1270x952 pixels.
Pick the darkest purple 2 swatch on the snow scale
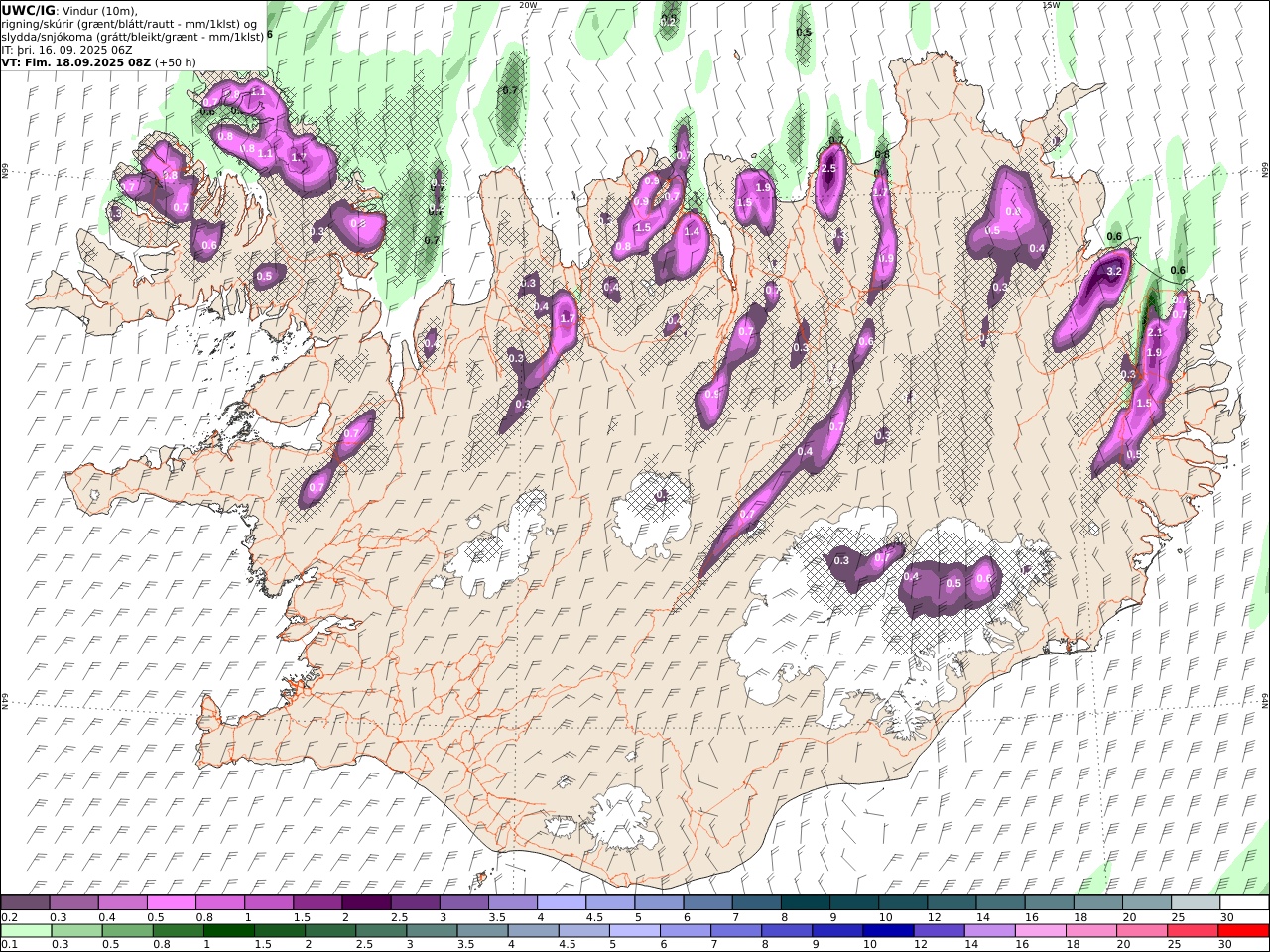(x=365, y=902)
